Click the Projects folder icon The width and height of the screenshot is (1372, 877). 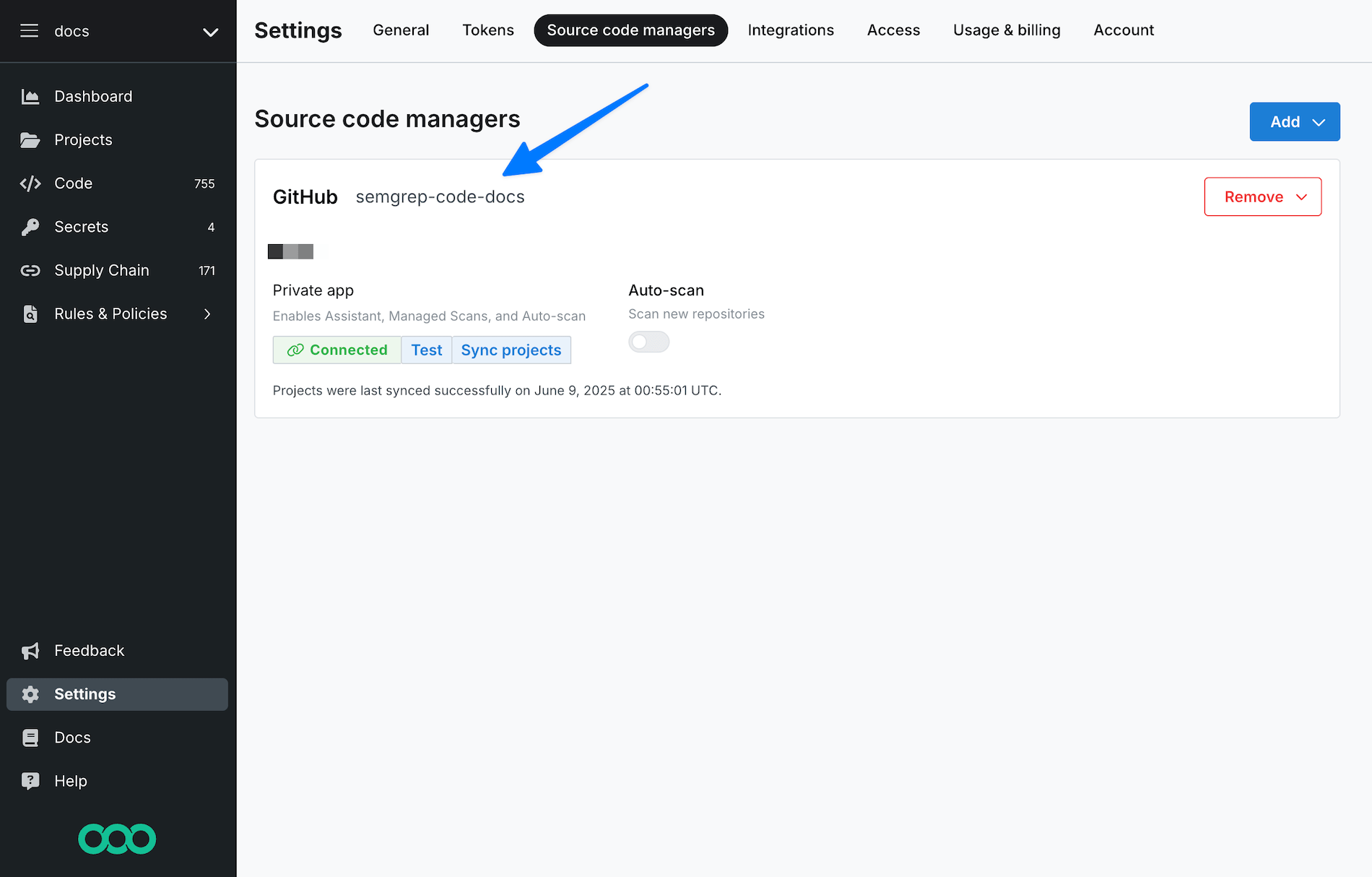[x=30, y=140]
